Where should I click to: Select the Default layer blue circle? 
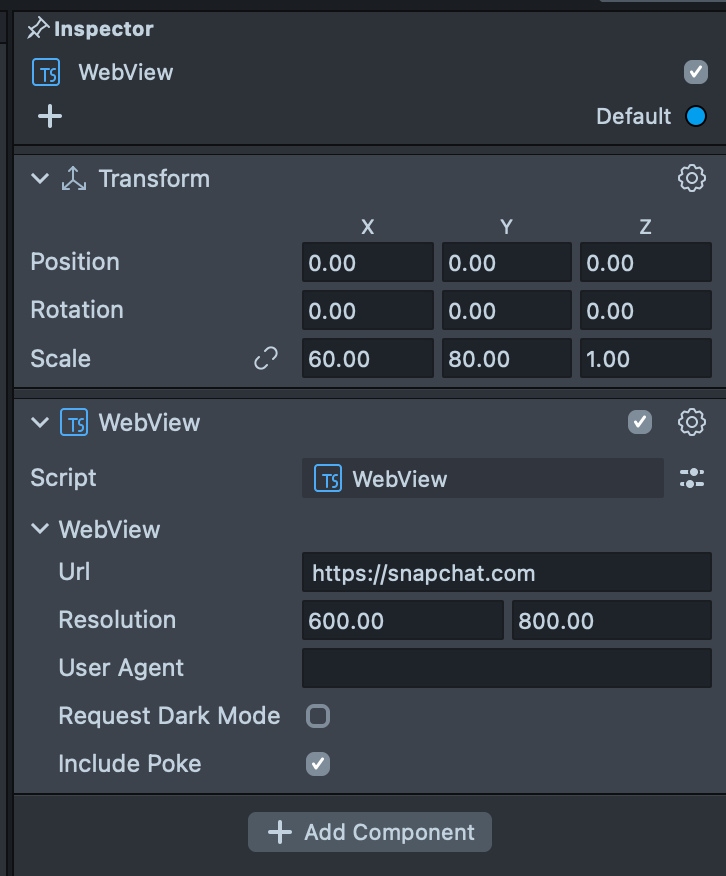pos(696,117)
